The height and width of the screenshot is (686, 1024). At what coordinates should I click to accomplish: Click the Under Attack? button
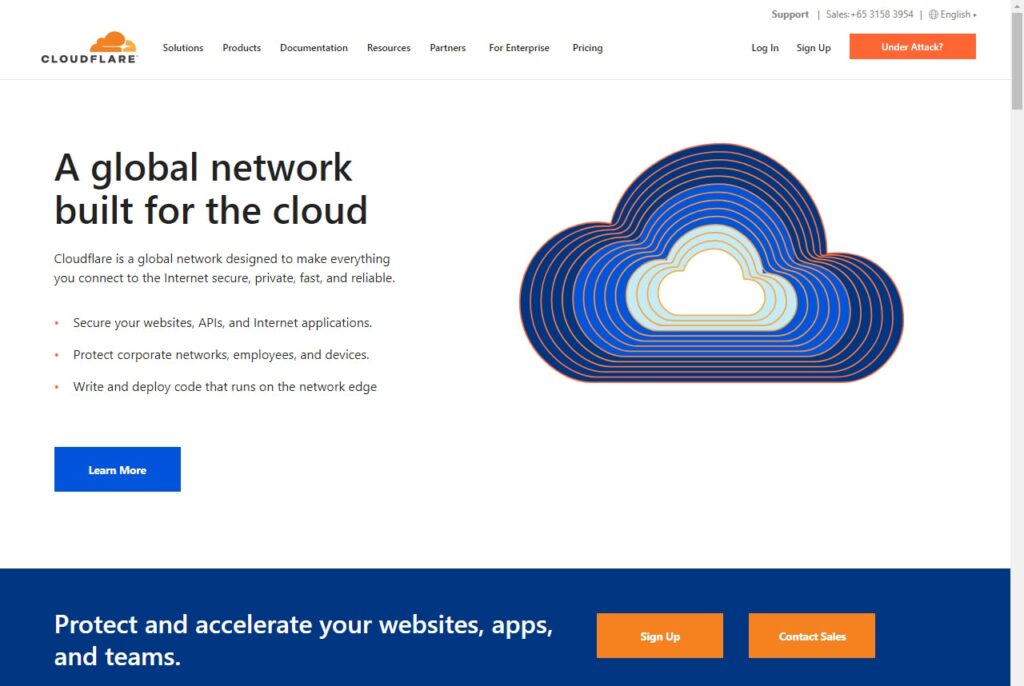(x=912, y=46)
